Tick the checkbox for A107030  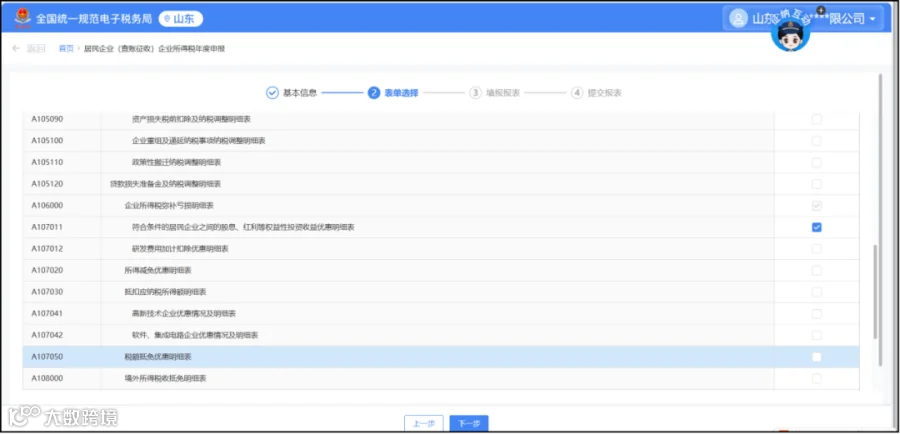coord(816,292)
